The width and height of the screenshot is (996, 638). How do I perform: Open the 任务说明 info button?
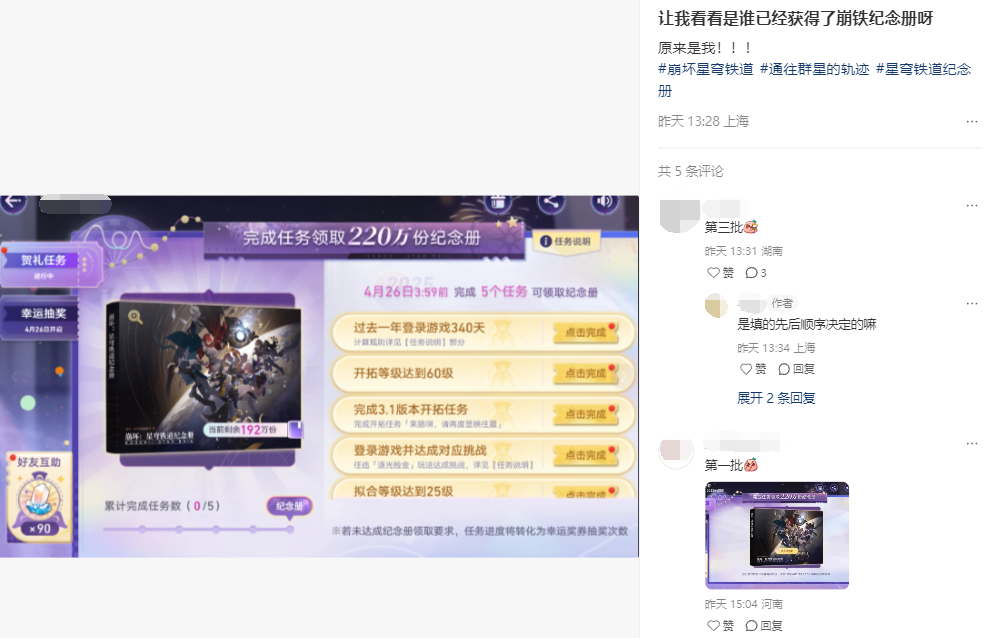[x=566, y=241]
